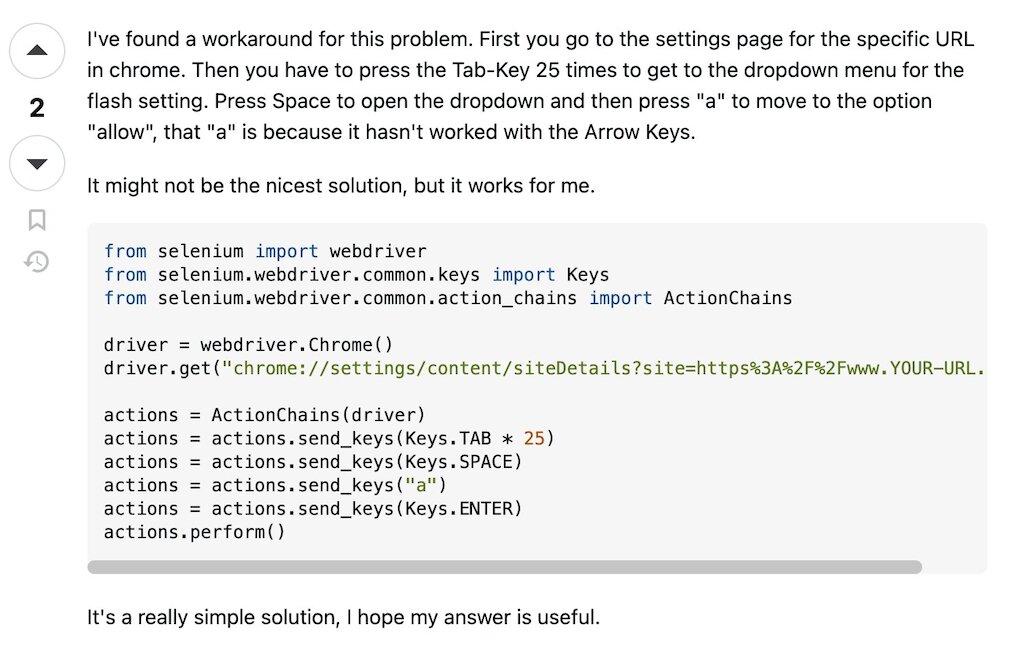Click the word Keys in the second import line
The width and height of the screenshot is (1024, 647).
587,275
